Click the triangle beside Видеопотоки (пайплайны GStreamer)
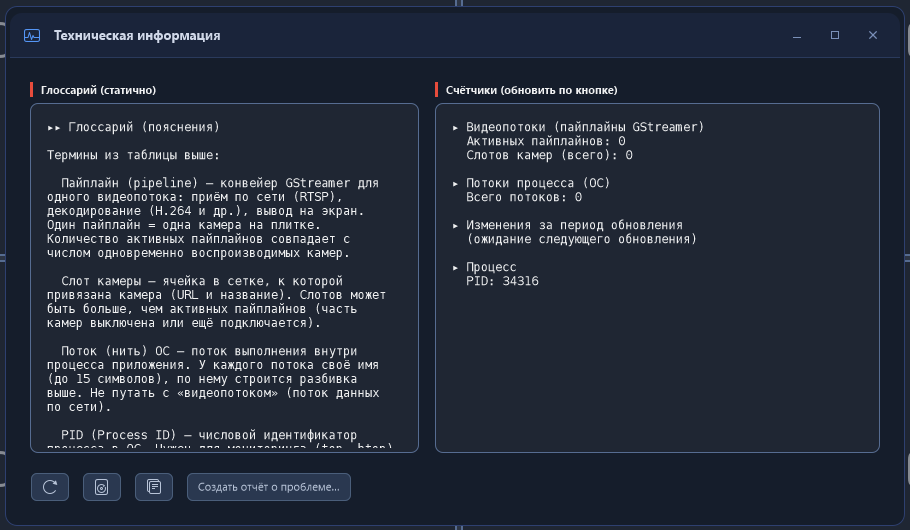Screen dimensions: 910x530 point(456,128)
